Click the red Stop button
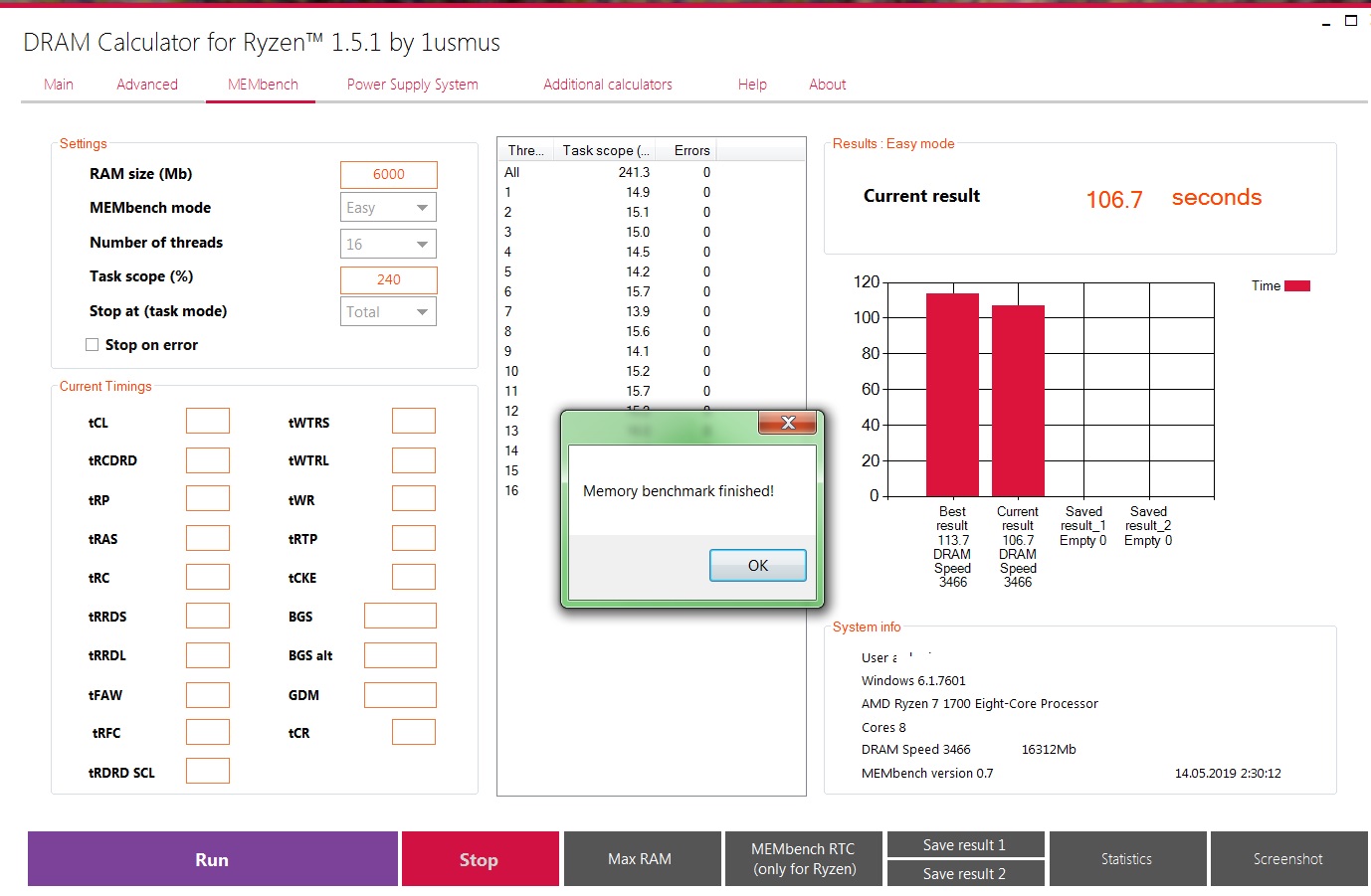This screenshot has width=1371, height=896. (x=479, y=859)
